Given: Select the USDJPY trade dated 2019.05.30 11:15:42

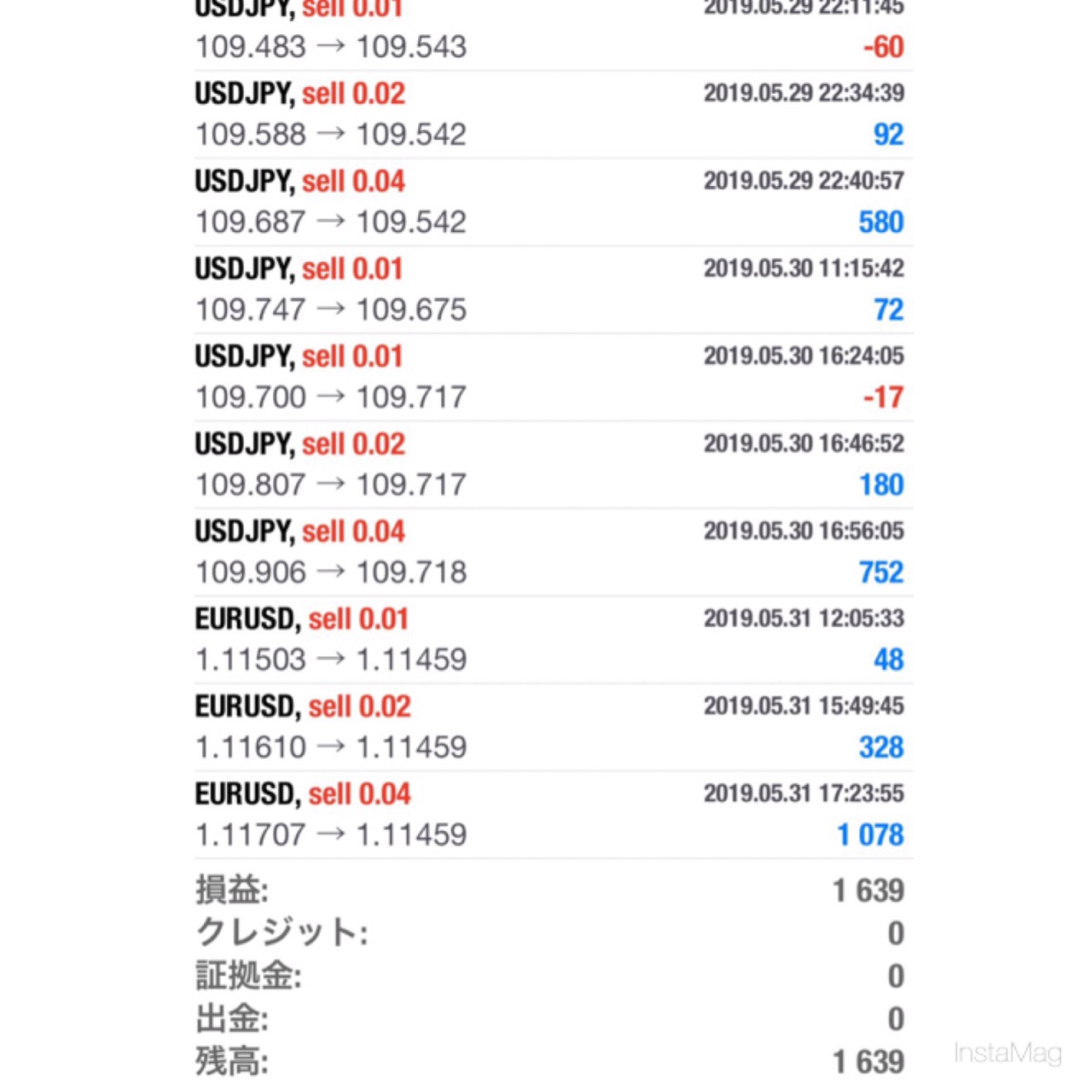Looking at the screenshot, I should click(546, 290).
